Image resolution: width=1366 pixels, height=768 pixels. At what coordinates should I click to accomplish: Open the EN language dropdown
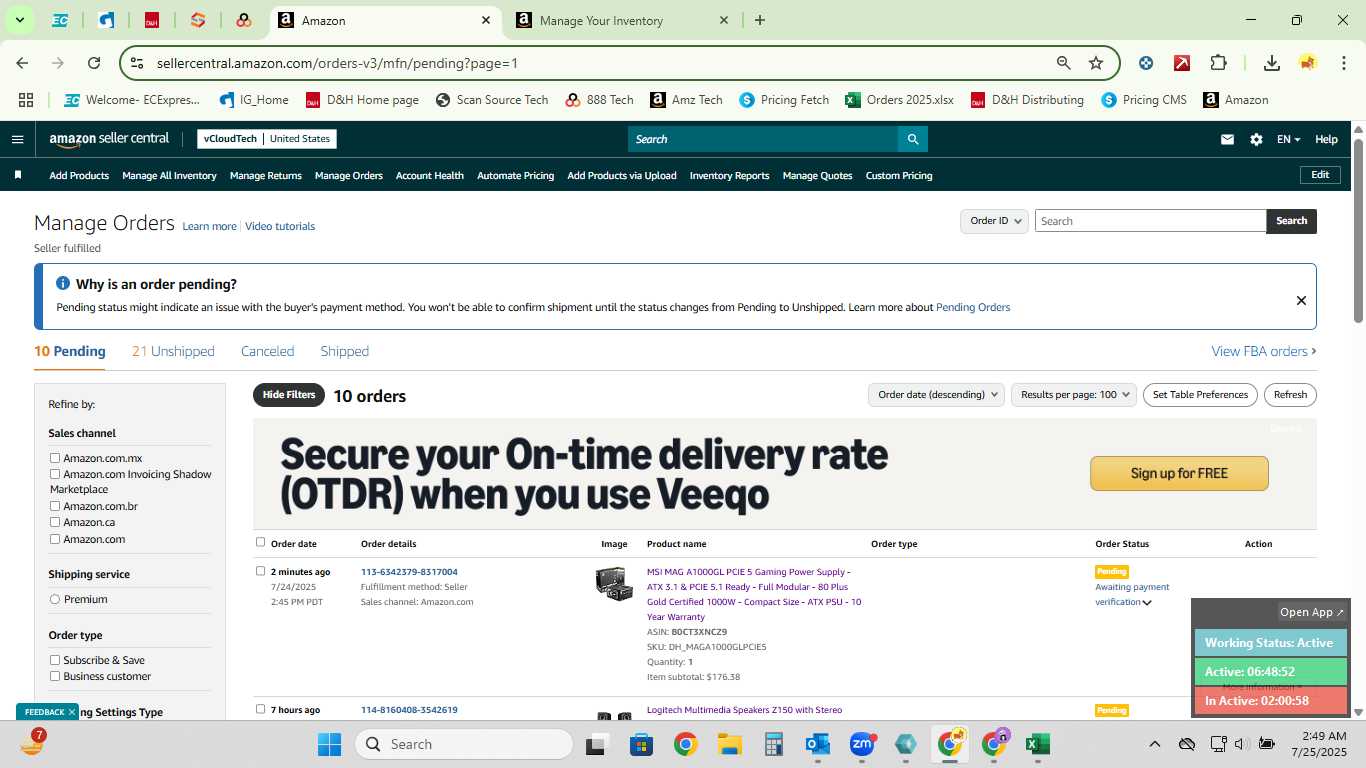1289,139
